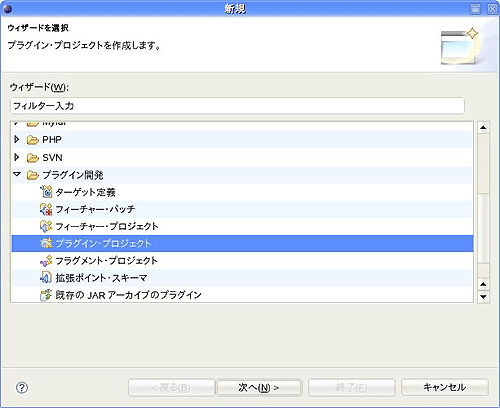500x408 pixels.
Task: Select フィーチャー・パッチ wizard entry
Action: click(95, 209)
